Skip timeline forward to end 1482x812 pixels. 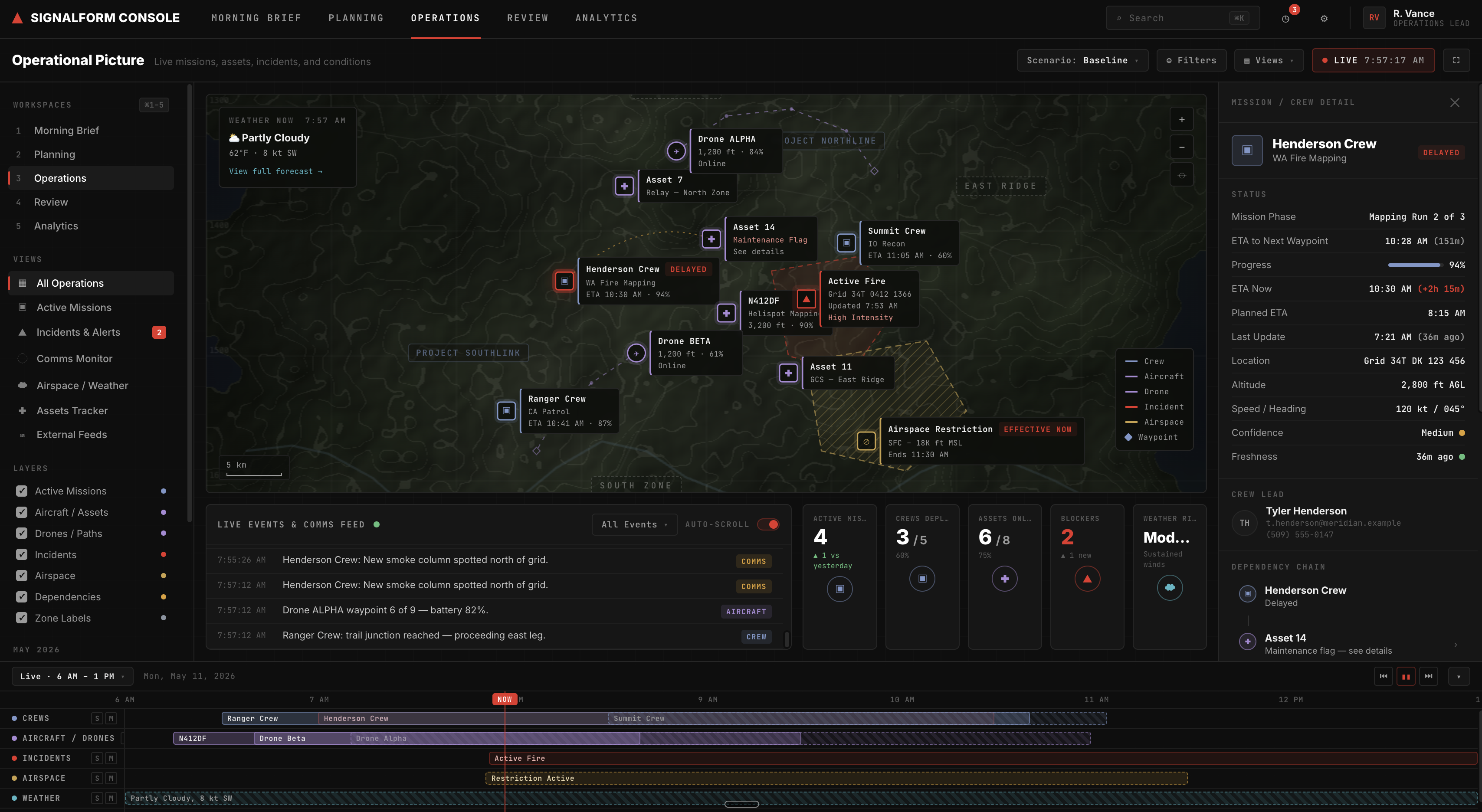click(x=1429, y=676)
